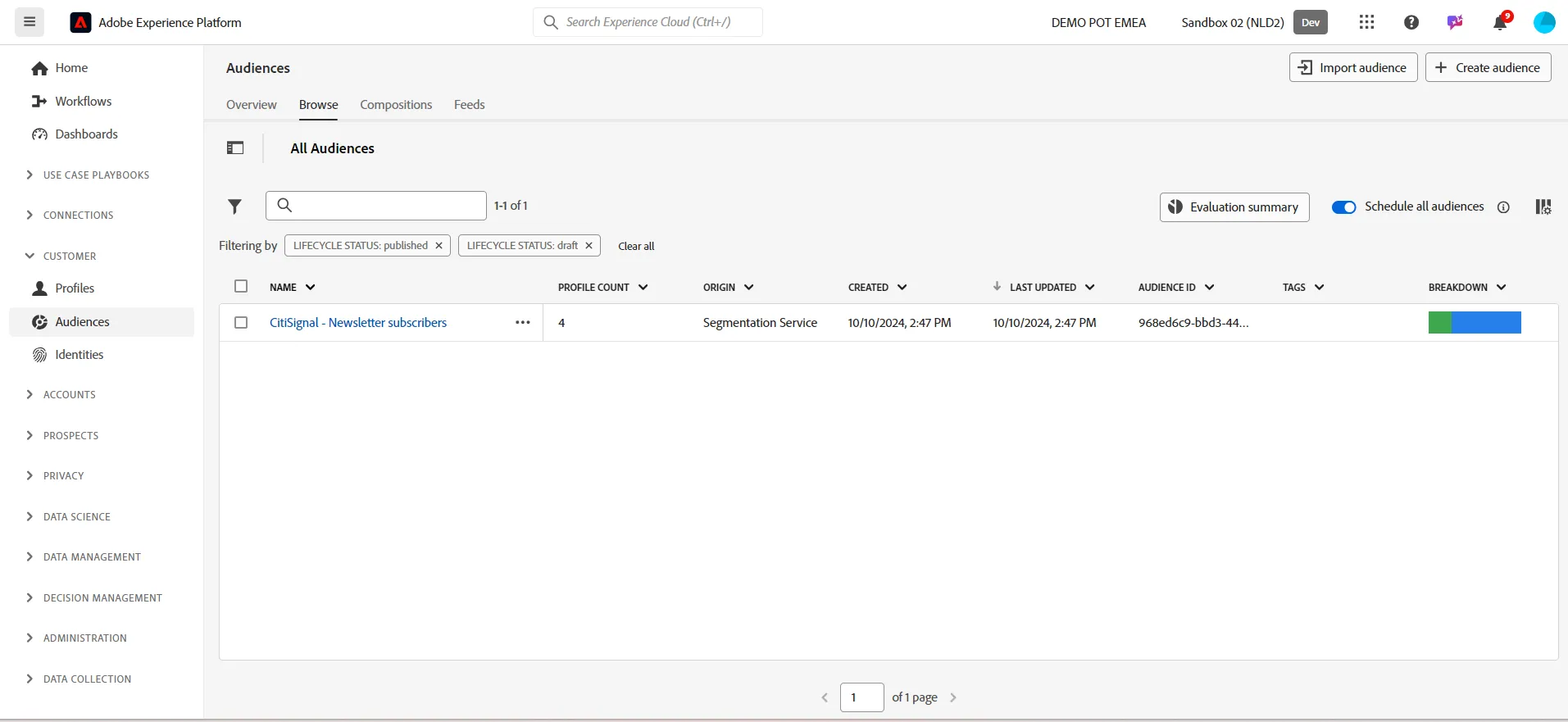Switch to the Compositions tab

tap(396, 105)
